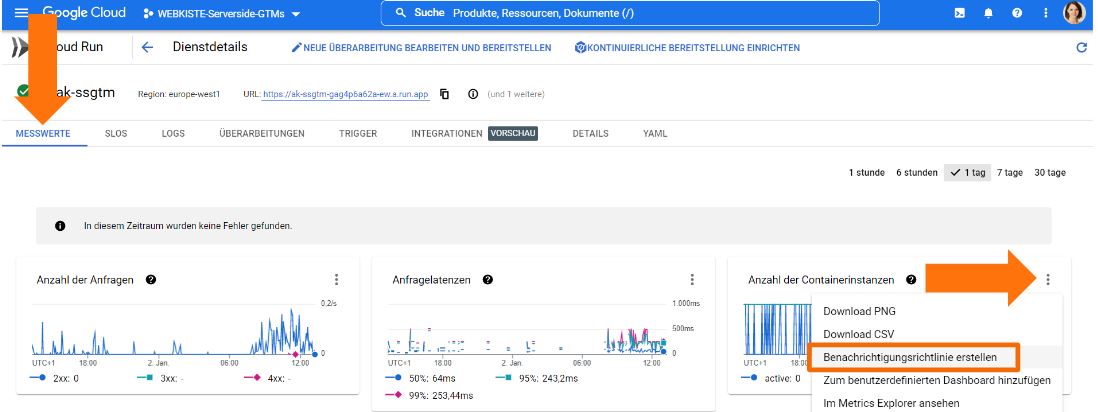Toggle the 3xx legend series

click(162, 378)
